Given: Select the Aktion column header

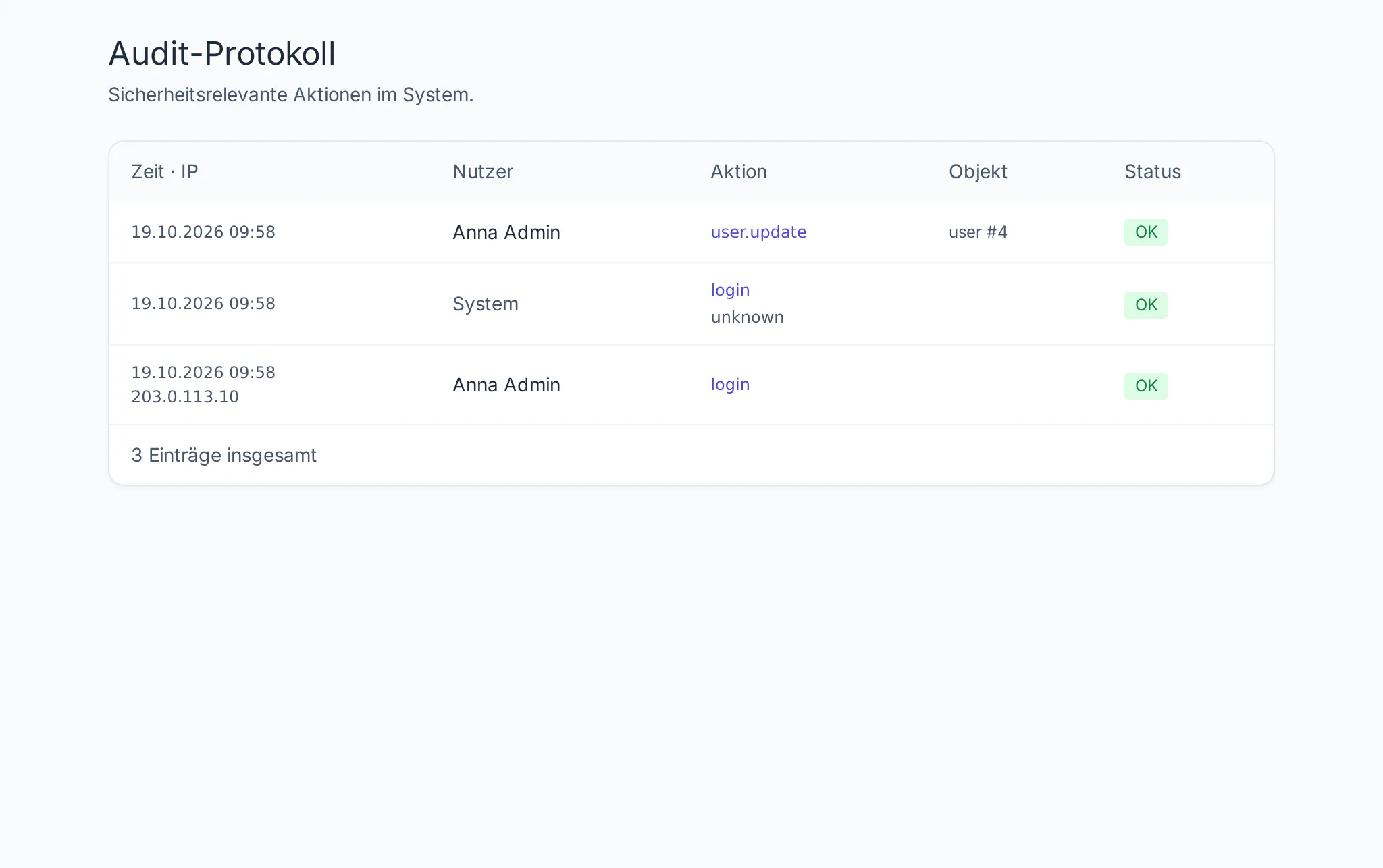Looking at the screenshot, I should (739, 171).
